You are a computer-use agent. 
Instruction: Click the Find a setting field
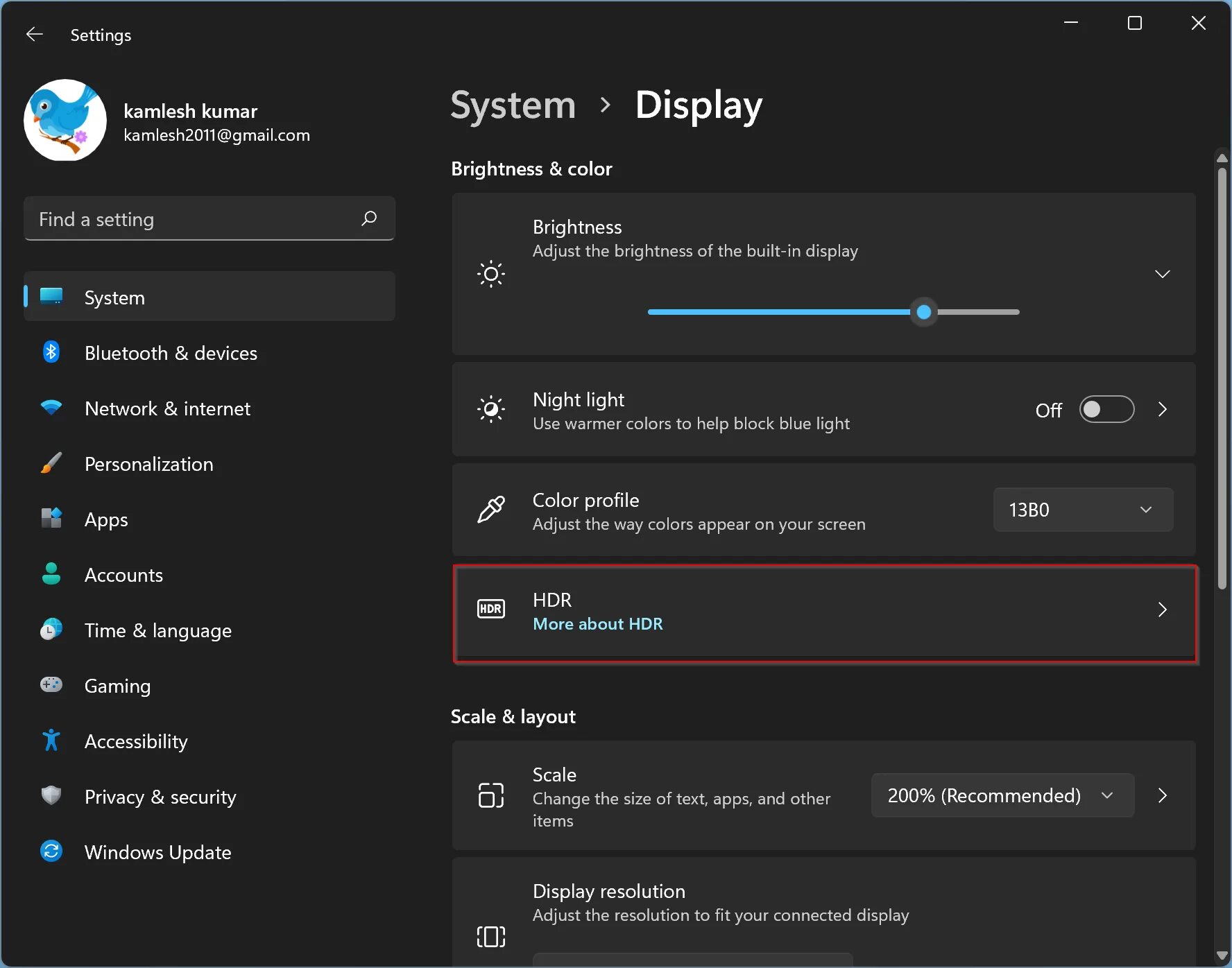coord(194,219)
